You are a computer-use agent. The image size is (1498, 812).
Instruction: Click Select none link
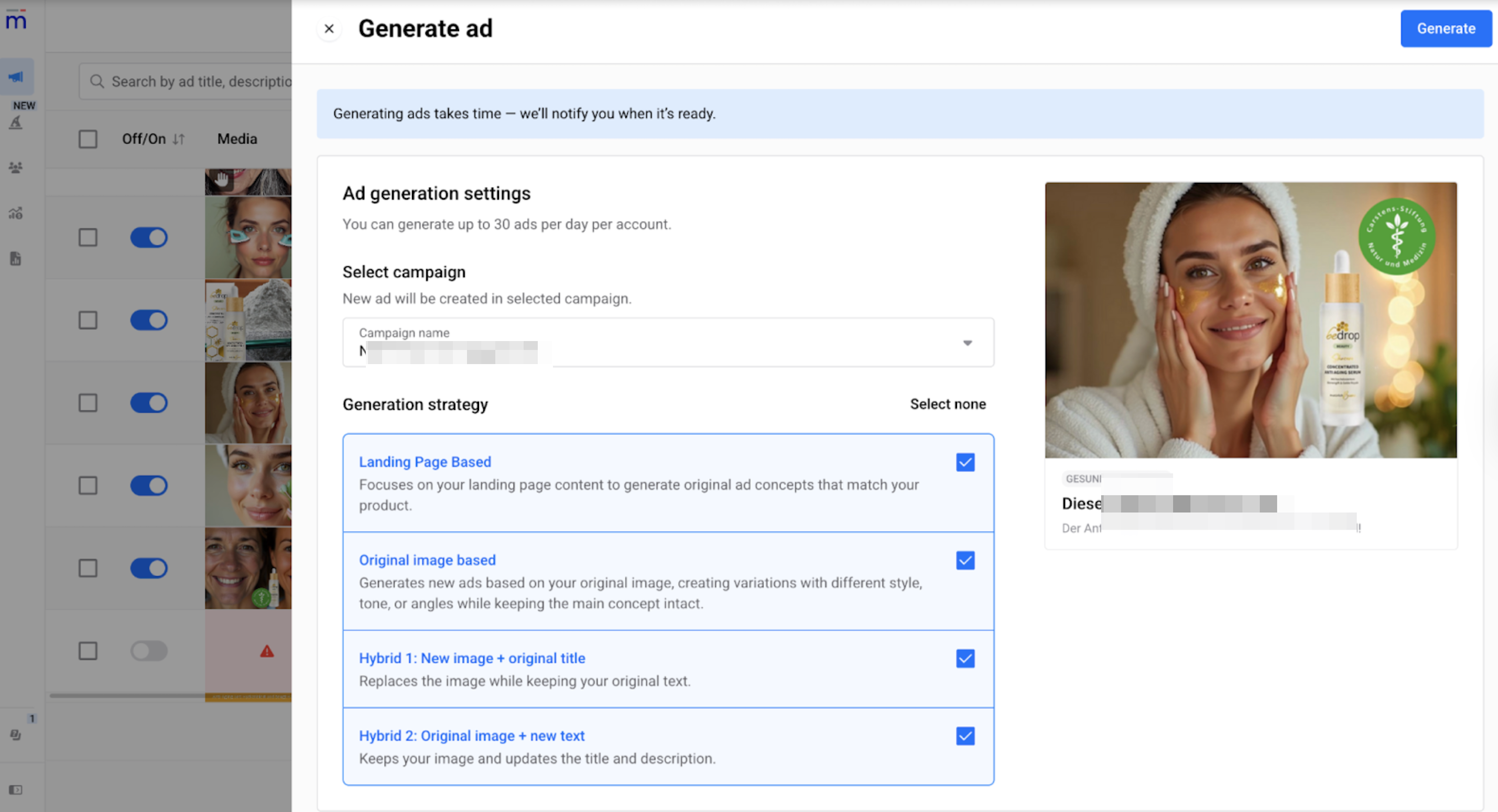tap(947, 404)
